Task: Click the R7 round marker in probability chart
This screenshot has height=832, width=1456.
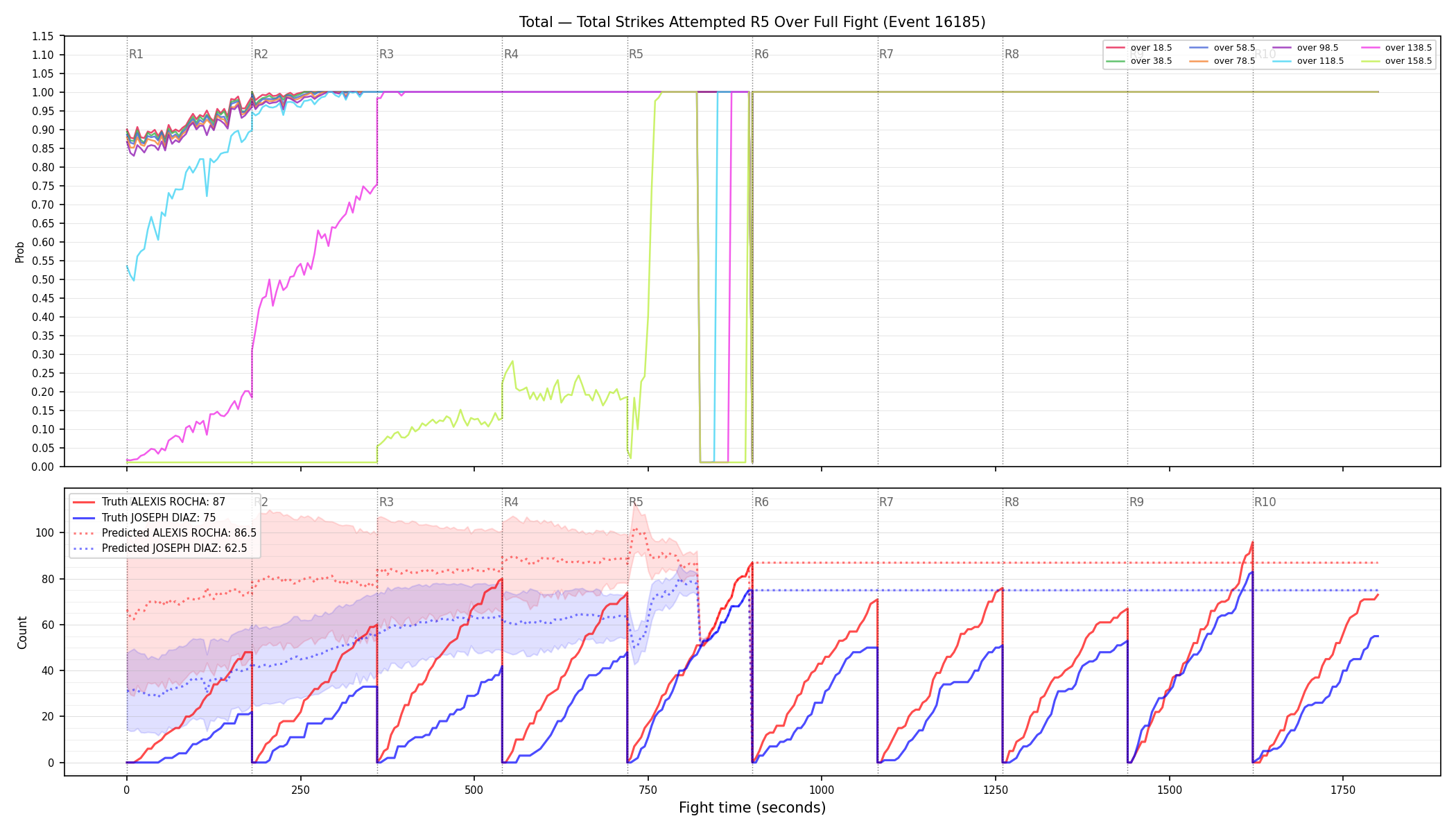Action: 886,54
